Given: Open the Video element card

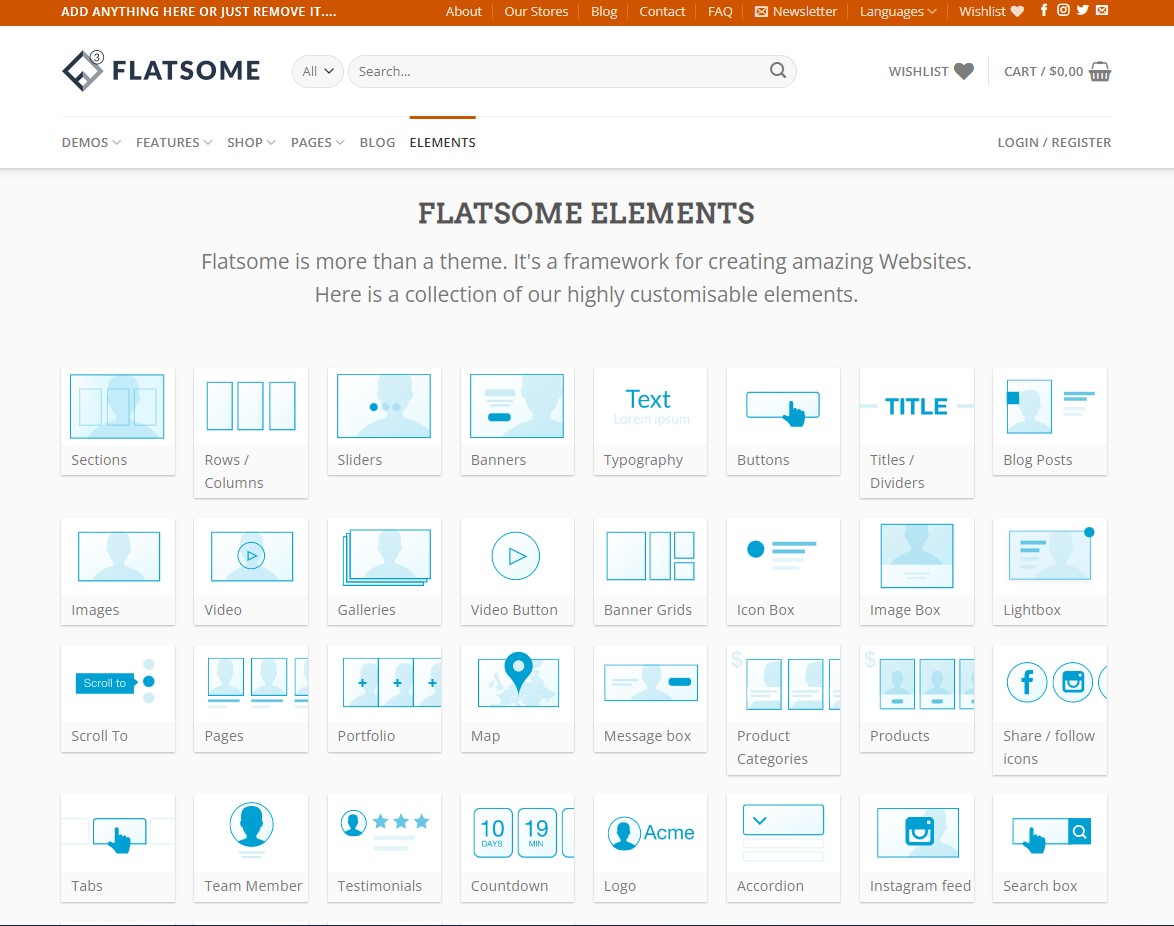Looking at the screenshot, I should (251, 571).
